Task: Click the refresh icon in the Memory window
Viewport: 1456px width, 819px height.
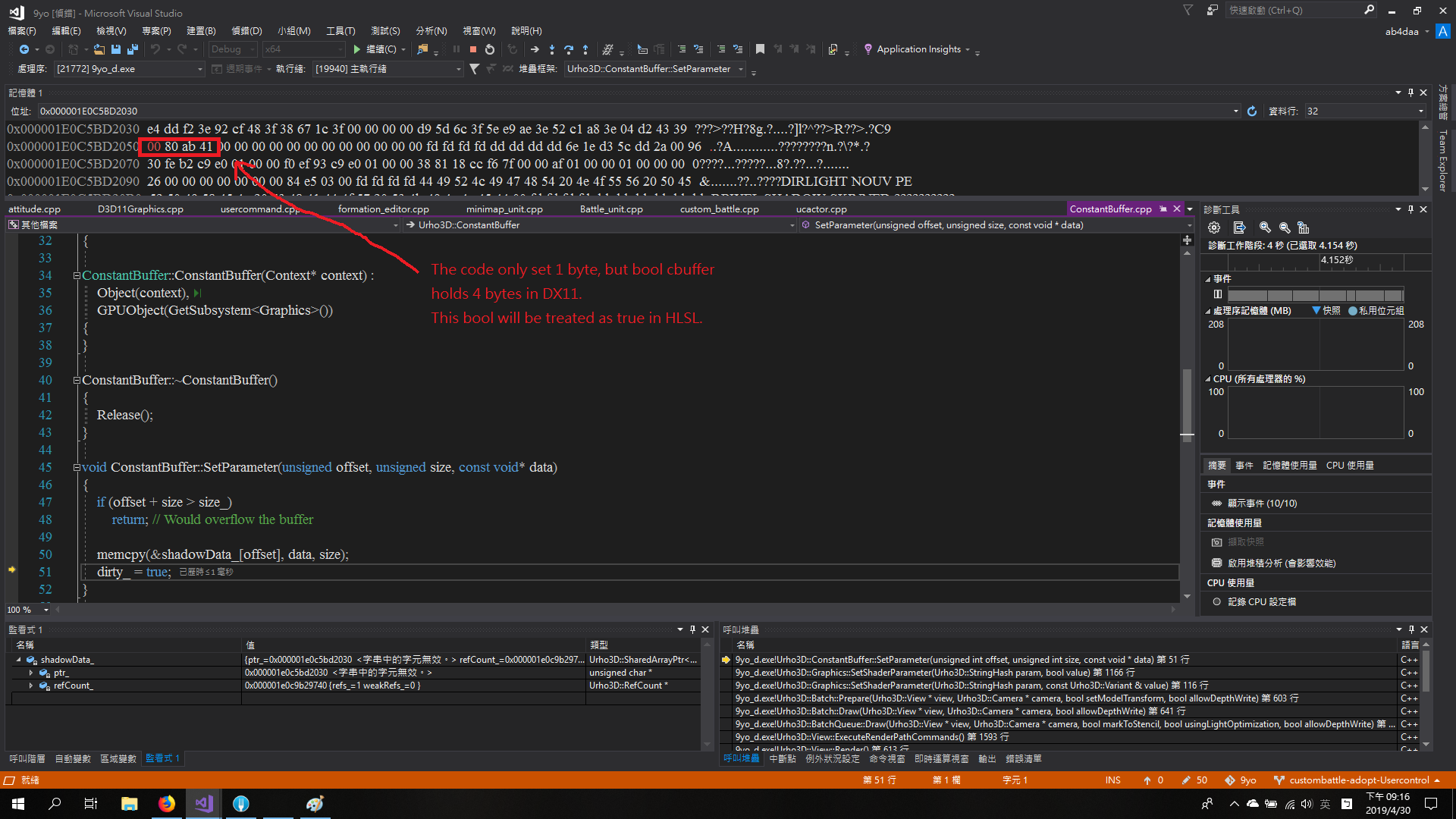Action: [1252, 111]
